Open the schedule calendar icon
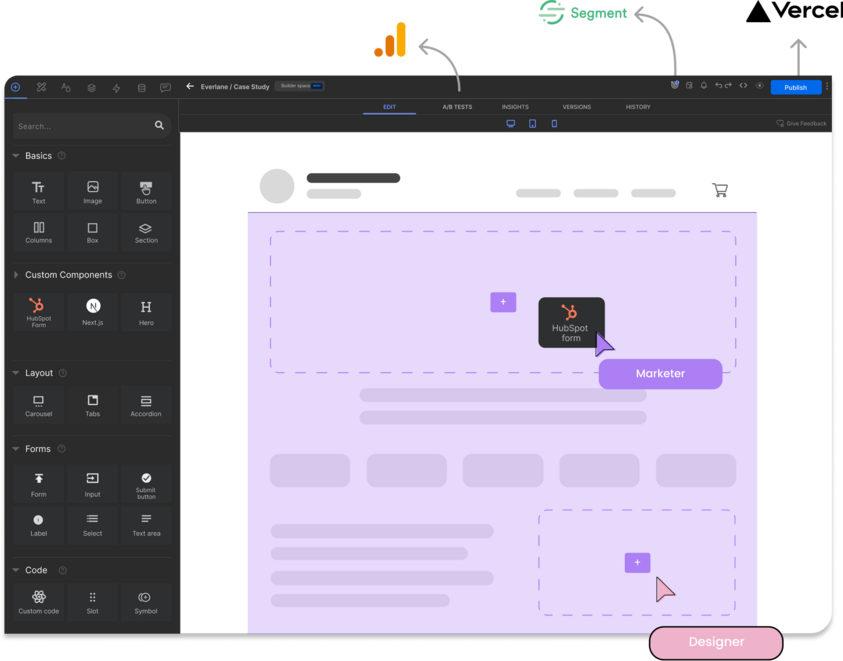The height and width of the screenshot is (661, 843). coord(689,86)
